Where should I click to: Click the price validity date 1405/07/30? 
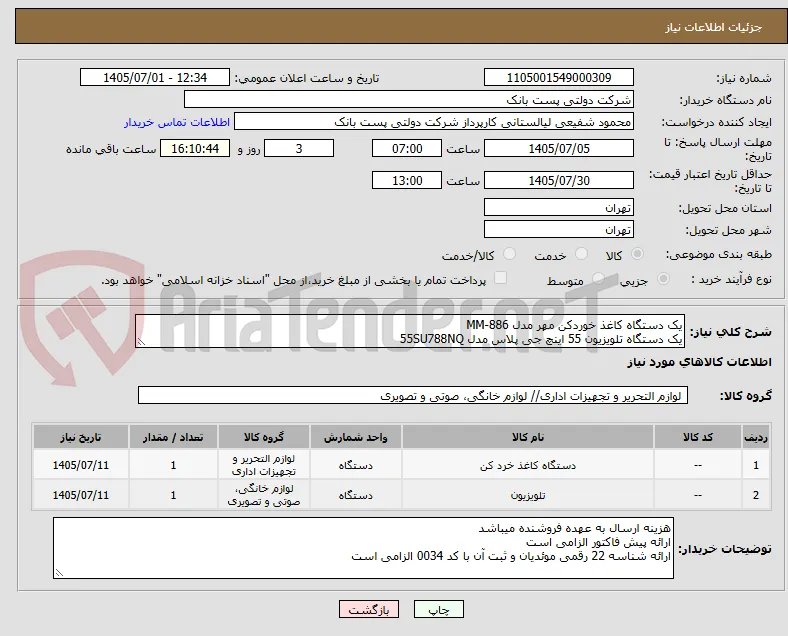tap(559, 180)
